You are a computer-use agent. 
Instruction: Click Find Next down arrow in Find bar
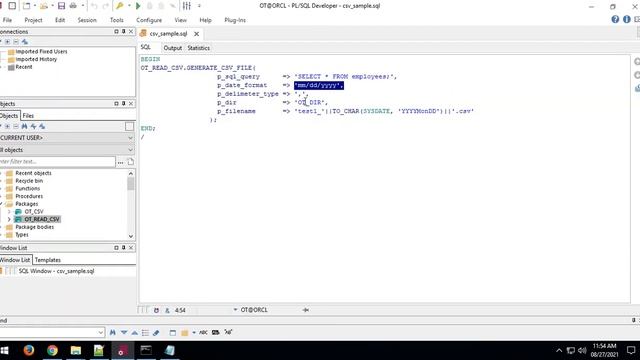124,333
